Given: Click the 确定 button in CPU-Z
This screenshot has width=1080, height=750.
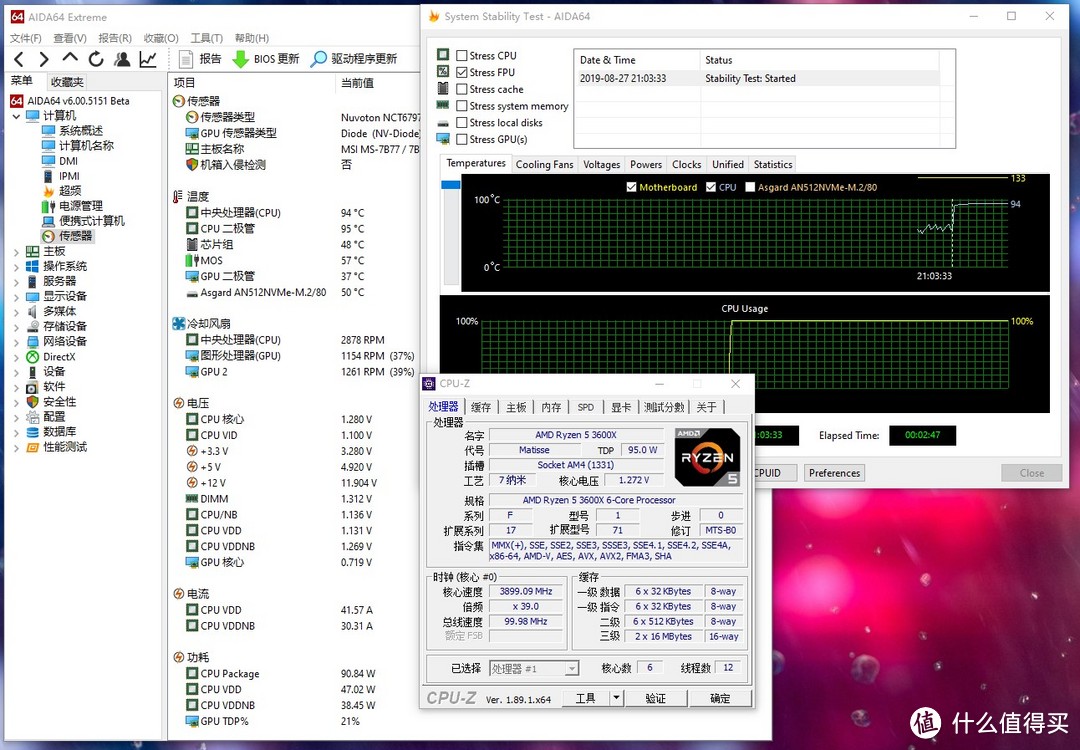Looking at the screenshot, I should pos(720,698).
